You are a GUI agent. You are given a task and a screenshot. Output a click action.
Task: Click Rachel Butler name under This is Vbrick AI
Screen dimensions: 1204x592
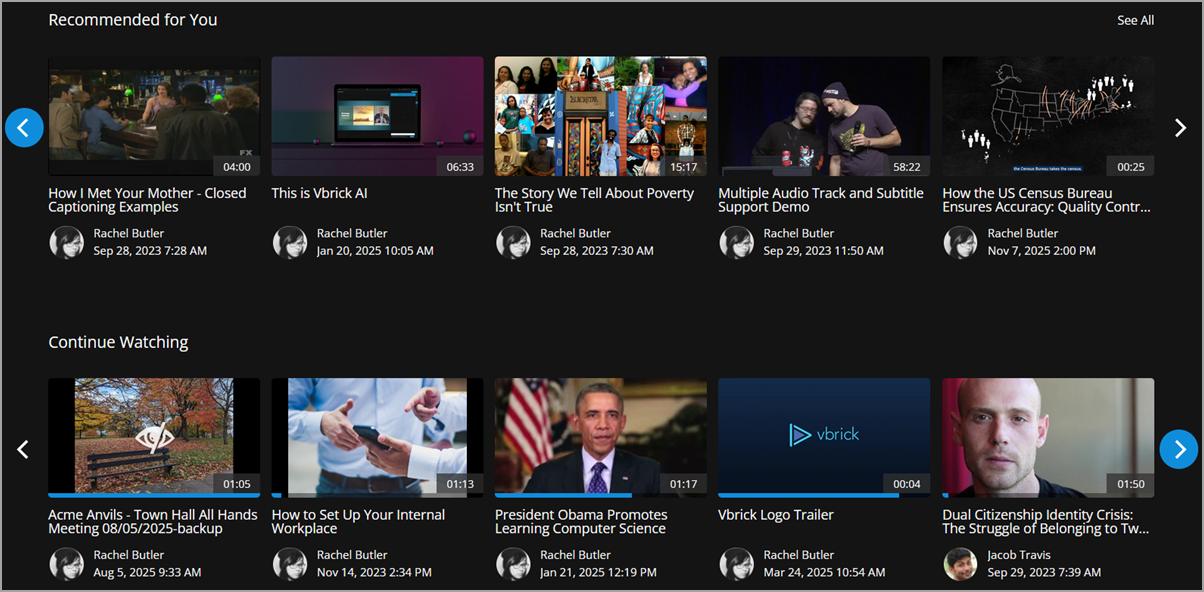tap(352, 233)
